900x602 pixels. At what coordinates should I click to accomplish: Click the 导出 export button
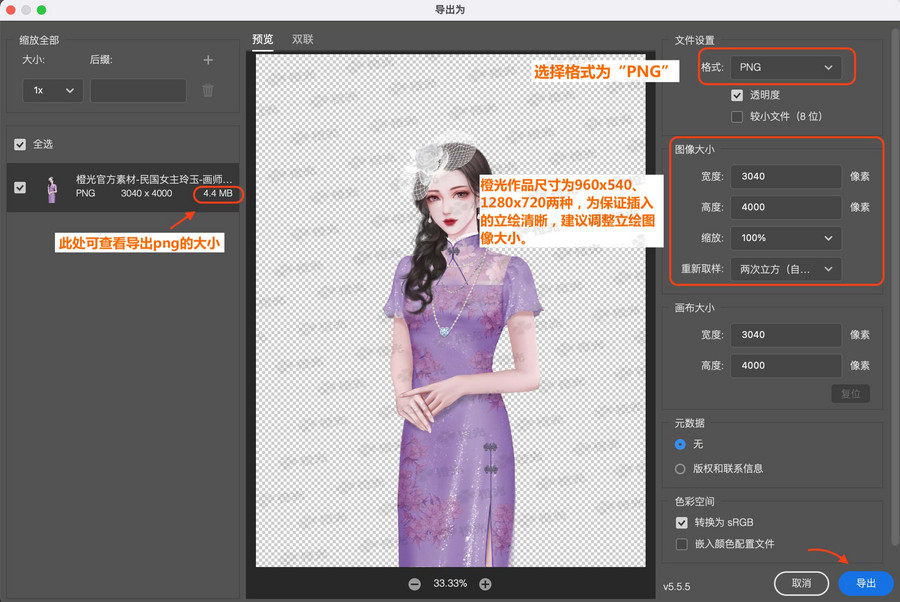pyautogui.click(x=866, y=583)
